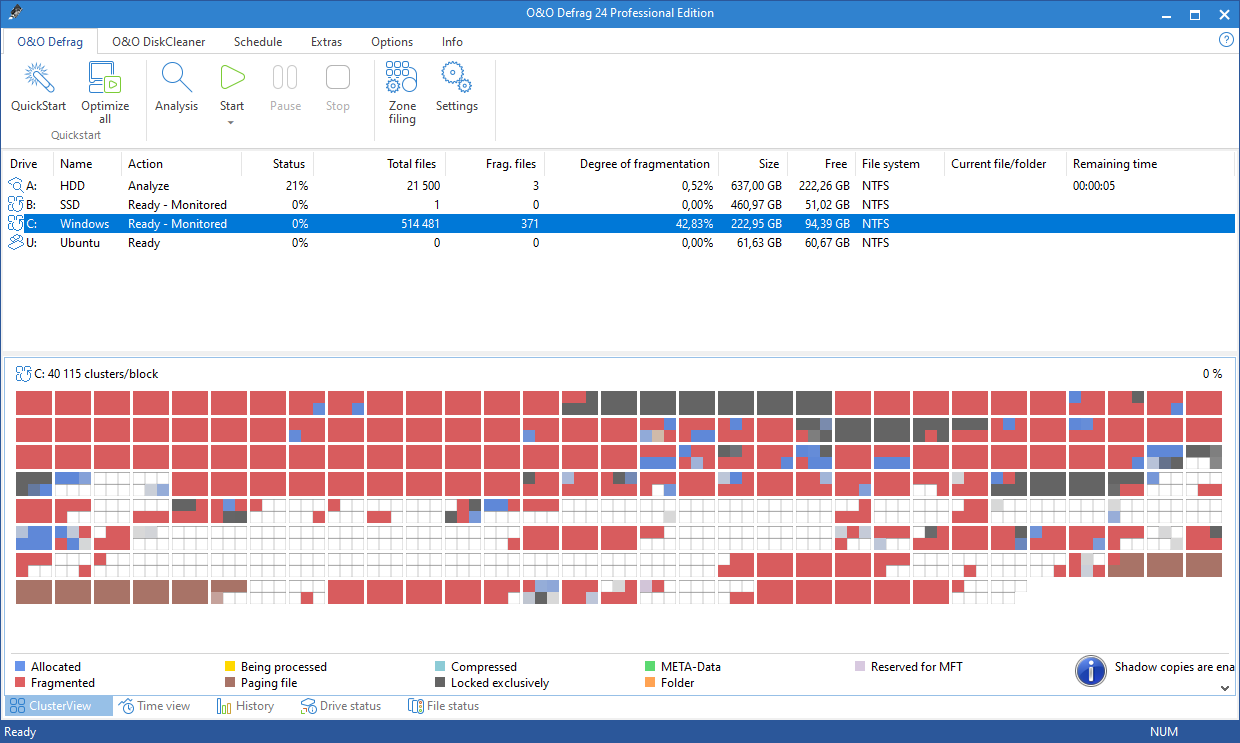Sort by File system column header

tap(891, 164)
